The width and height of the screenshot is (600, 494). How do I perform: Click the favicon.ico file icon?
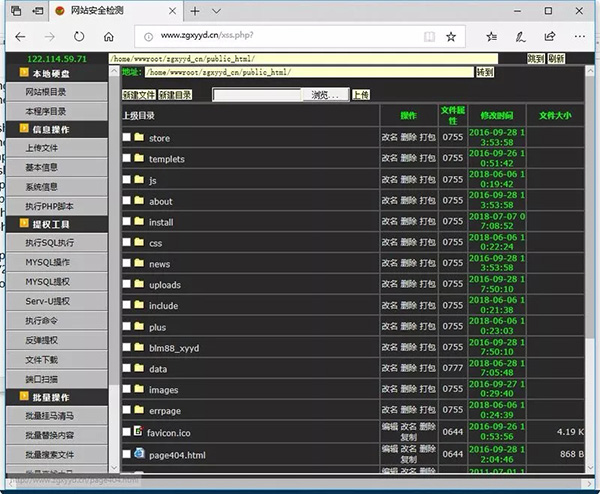[x=138, y=431]
